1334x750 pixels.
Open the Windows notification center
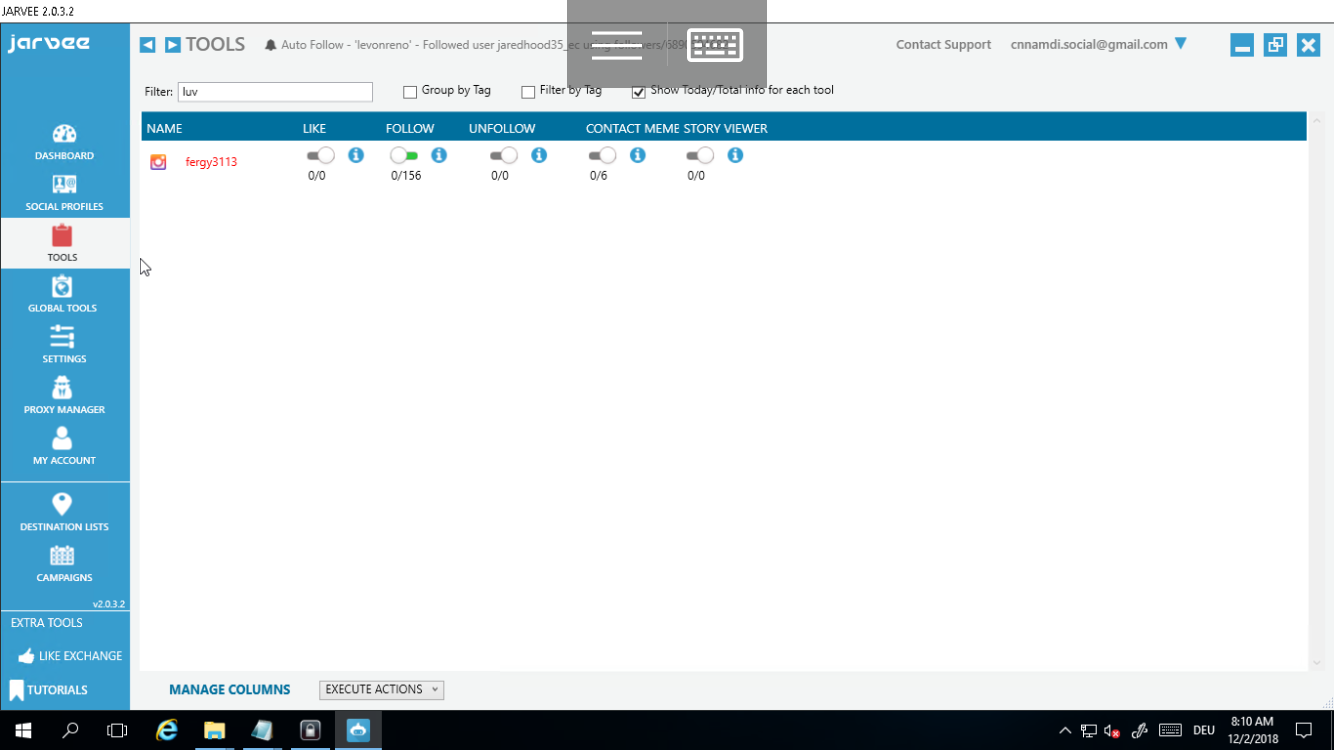coord(1304,730)
